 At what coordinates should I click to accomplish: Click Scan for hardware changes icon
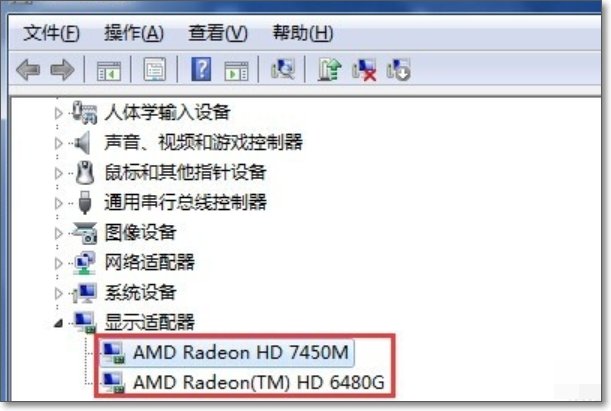coord(283,69)
